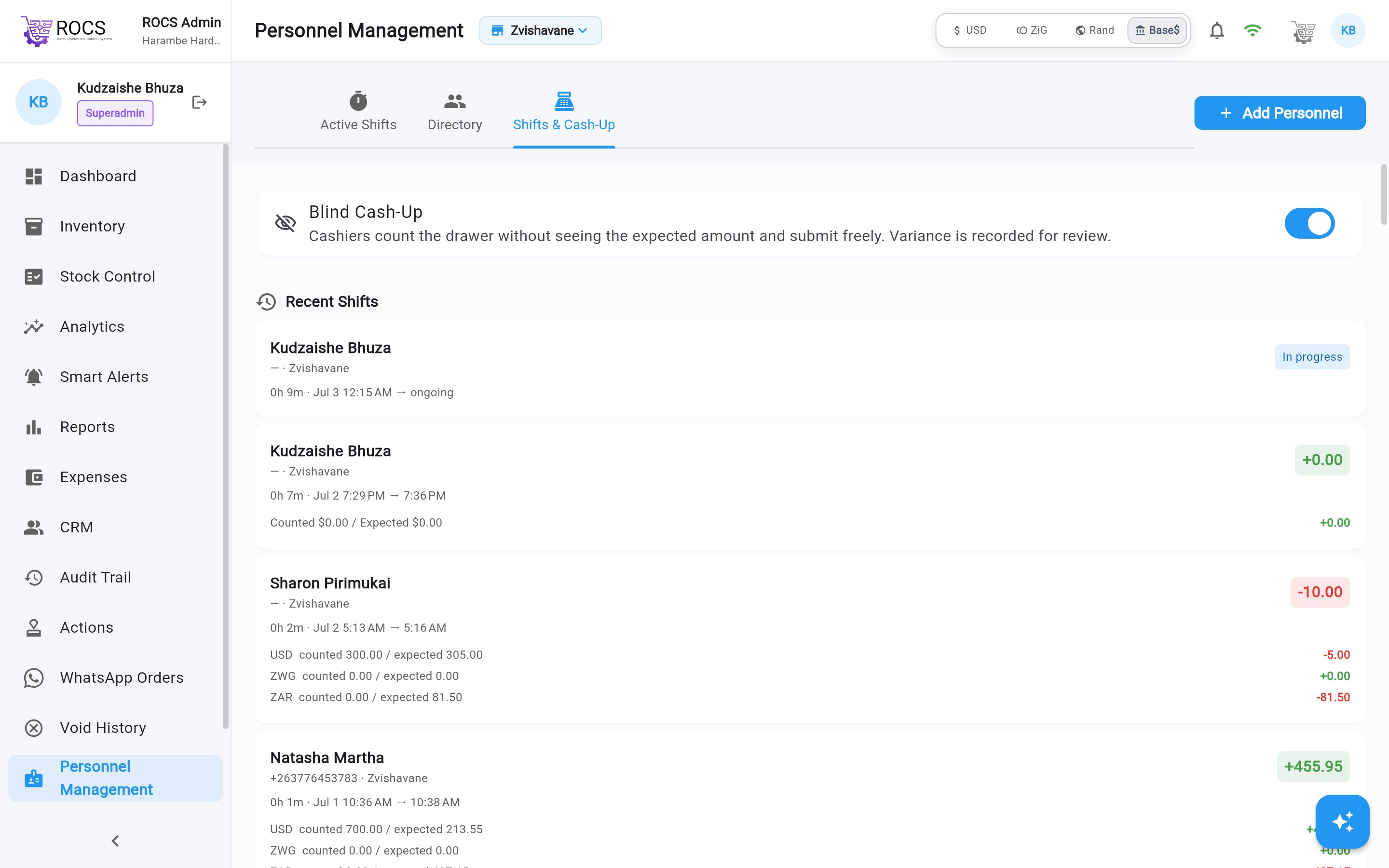The height and width of the screenshot is (868, 1389).
Task: Click the AI assistant sparkle button
Action: (1342, 822)
